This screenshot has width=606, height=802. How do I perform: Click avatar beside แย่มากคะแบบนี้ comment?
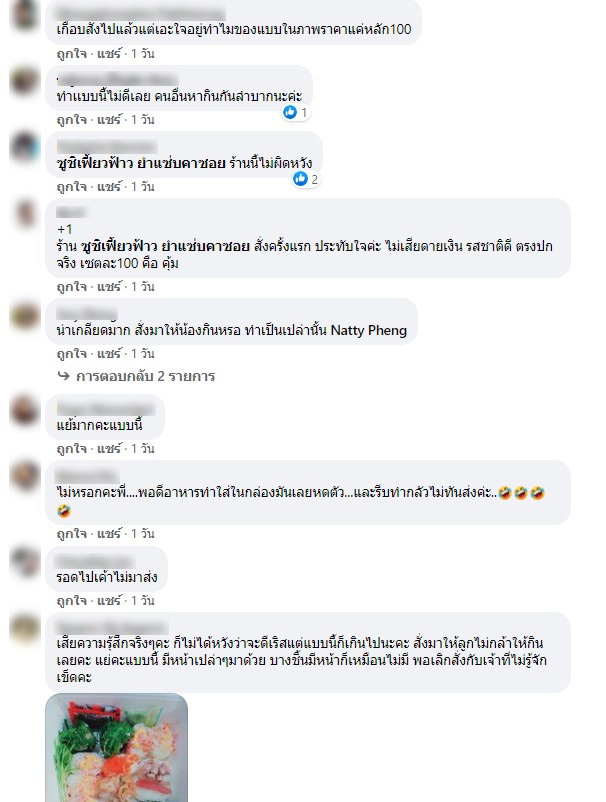[x=25, y=409]
